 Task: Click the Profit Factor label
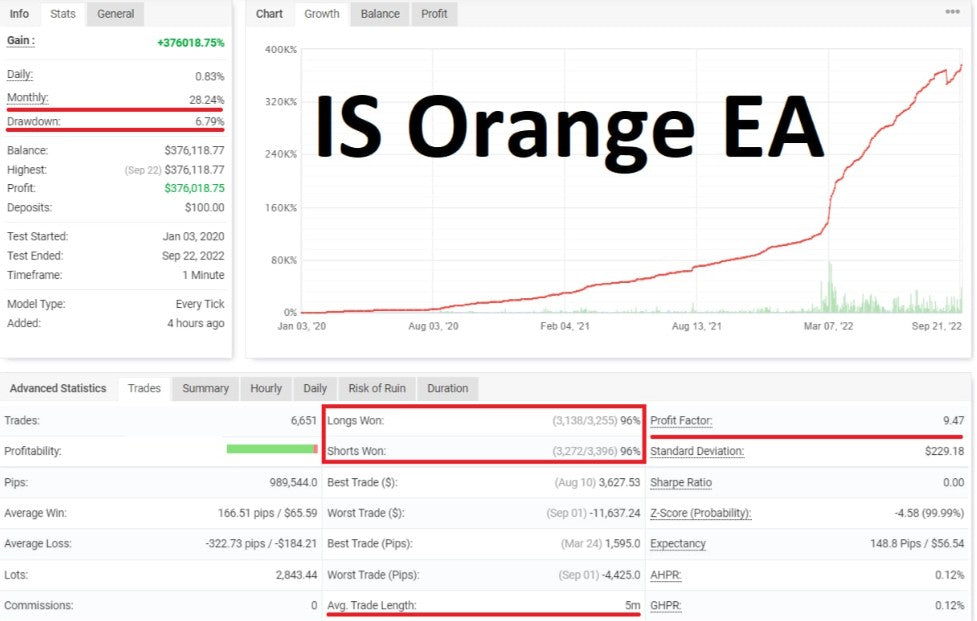tap(681, 421)
